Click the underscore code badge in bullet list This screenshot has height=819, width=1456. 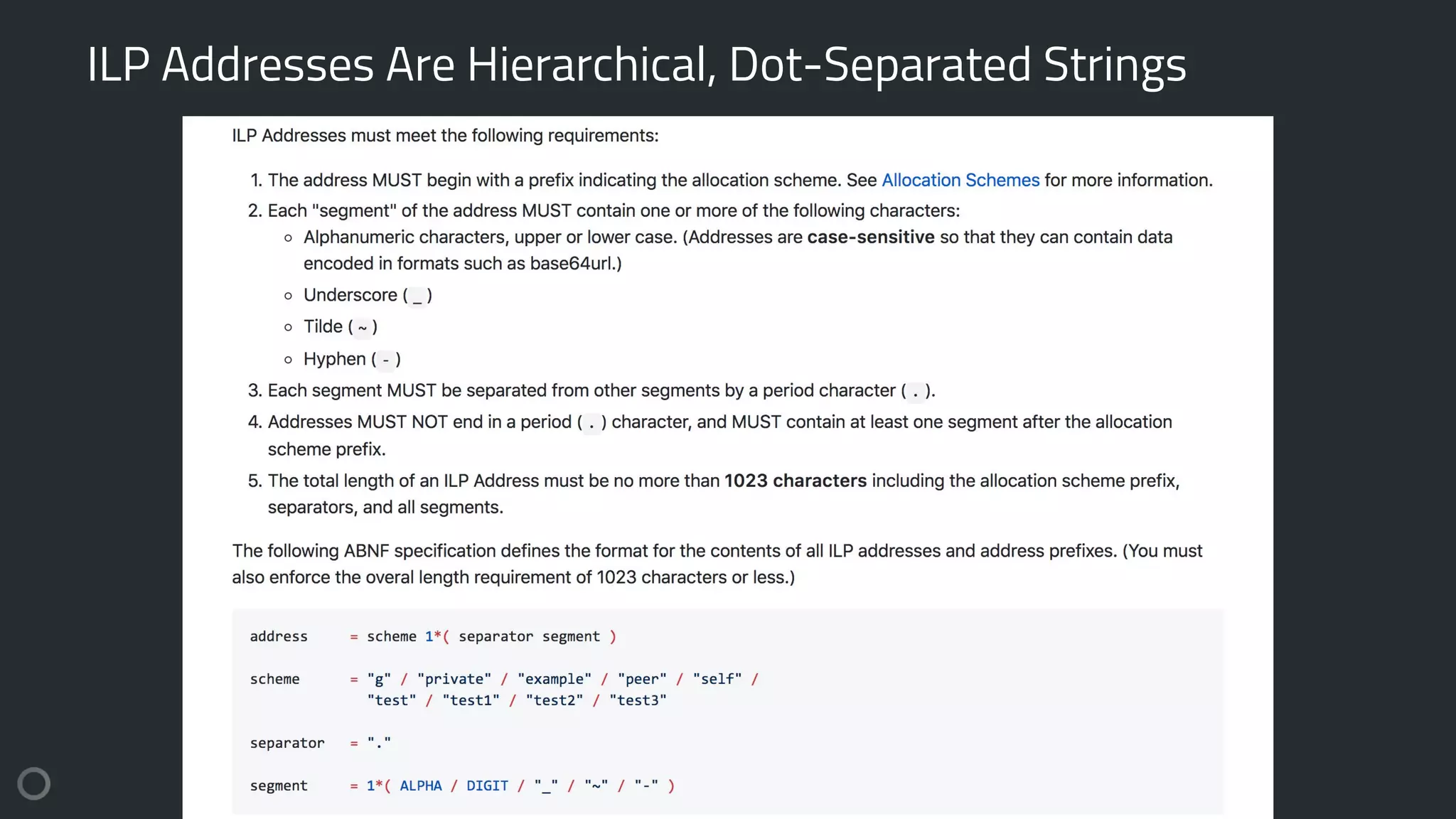(x=417, y=296)
